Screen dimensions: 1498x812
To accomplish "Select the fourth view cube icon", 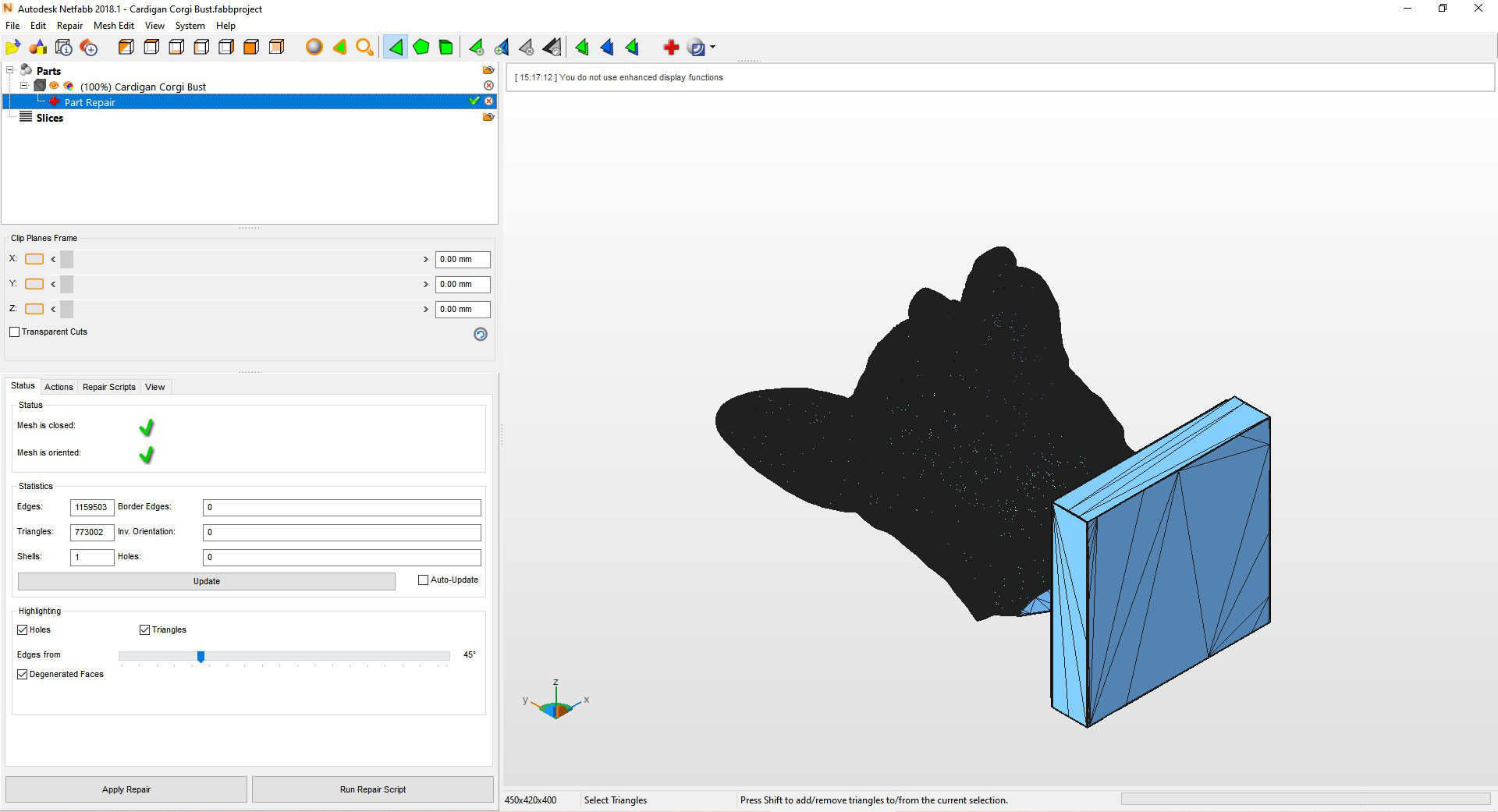I will point(201,48).
